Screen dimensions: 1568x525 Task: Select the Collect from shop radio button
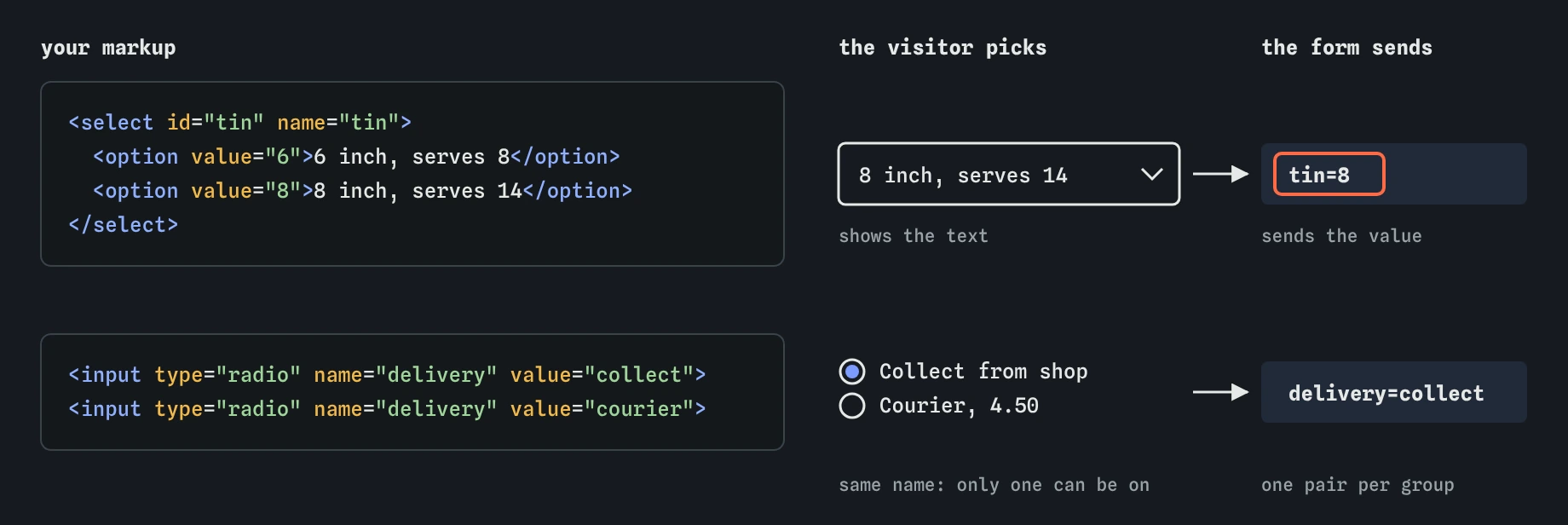coord(852,372)
